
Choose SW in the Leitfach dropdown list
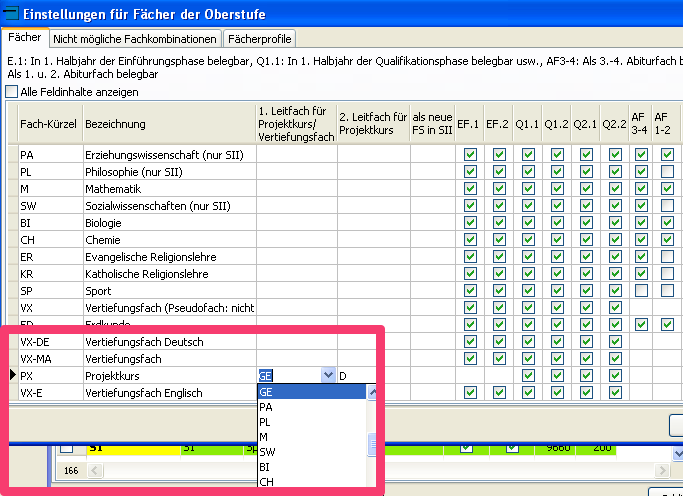(x=267, y=452)
